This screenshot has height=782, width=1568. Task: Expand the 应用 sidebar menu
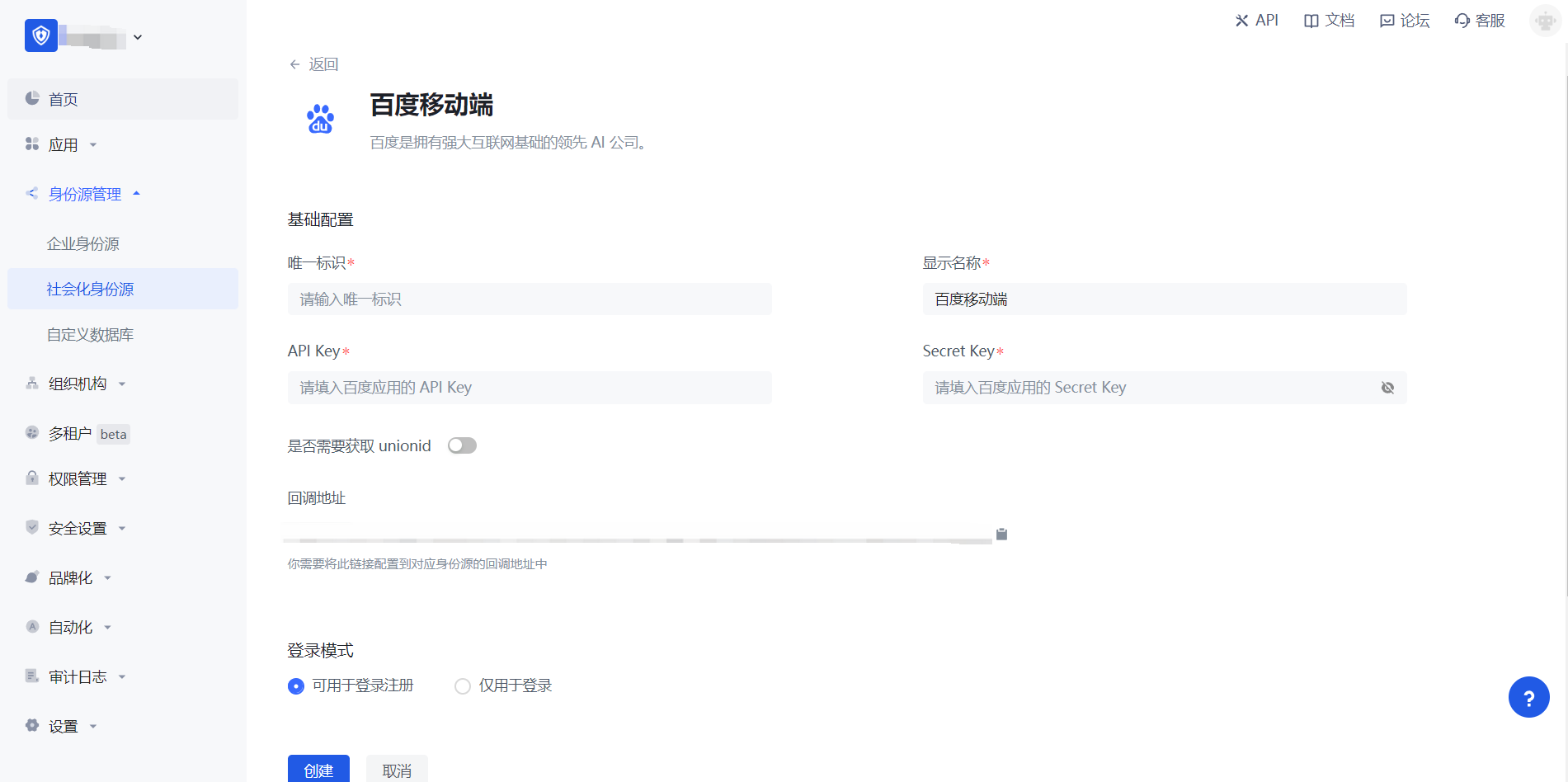[63, 145]
